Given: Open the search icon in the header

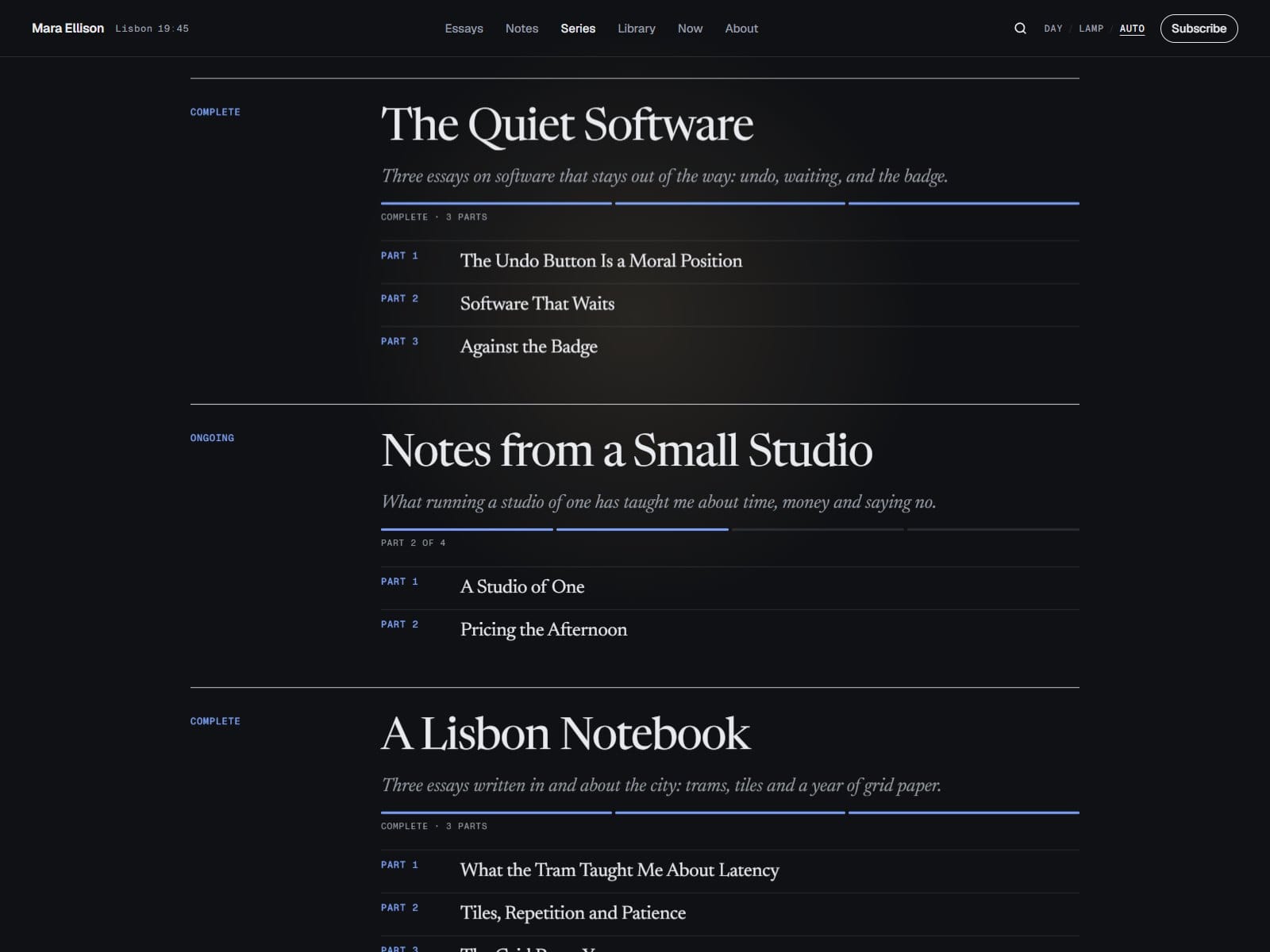Looking at the screenshot, I should (x=1020, y=29).
